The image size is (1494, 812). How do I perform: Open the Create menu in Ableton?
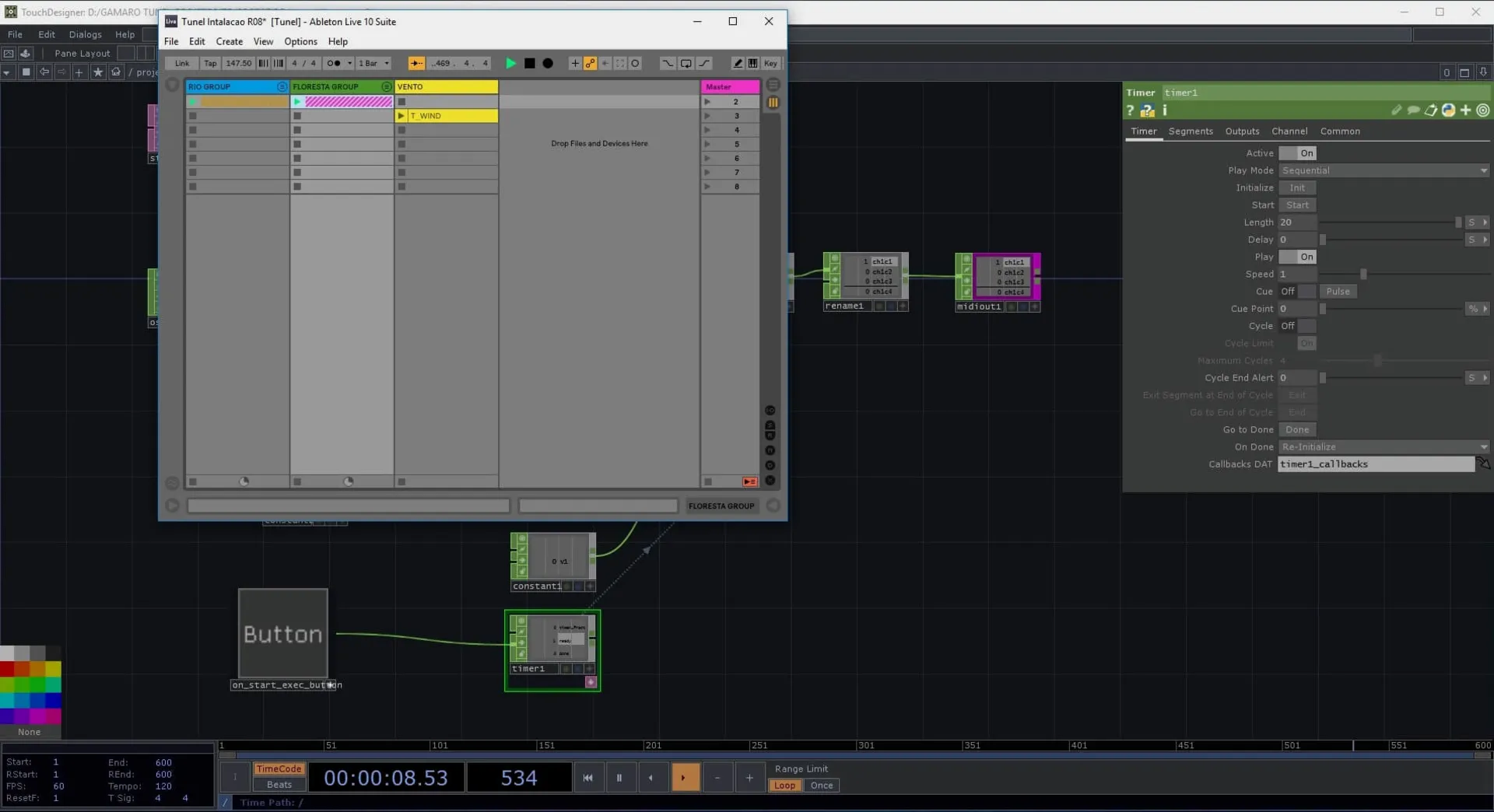pos(229,42)
